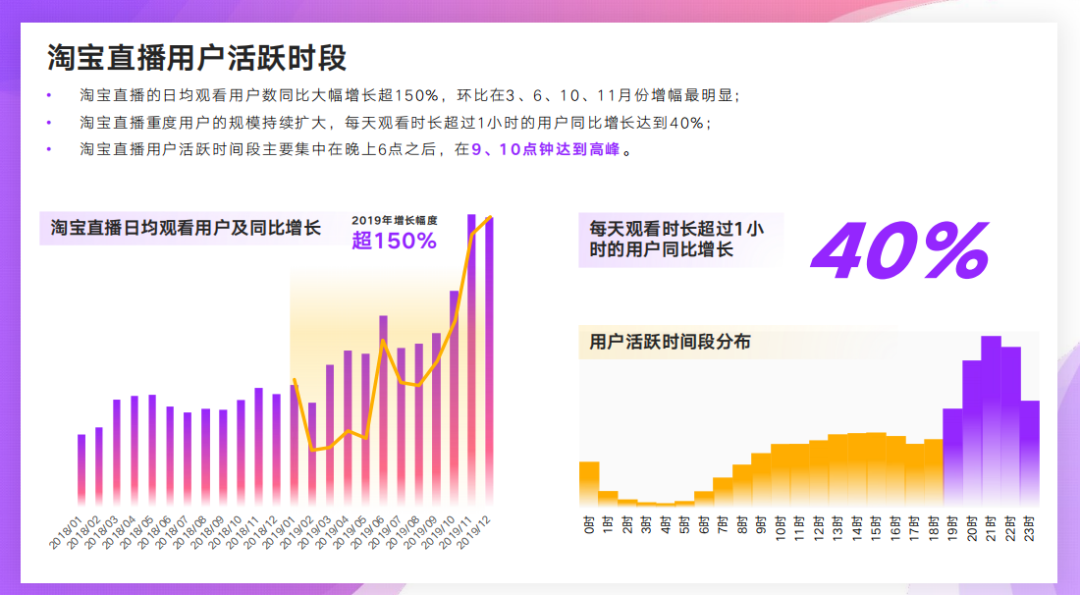Image resolution: width=1080 pixels, height=595 pixels.
Task: Select the bullet about 重度用户的规模持续扩大
Action: [396, 123]
